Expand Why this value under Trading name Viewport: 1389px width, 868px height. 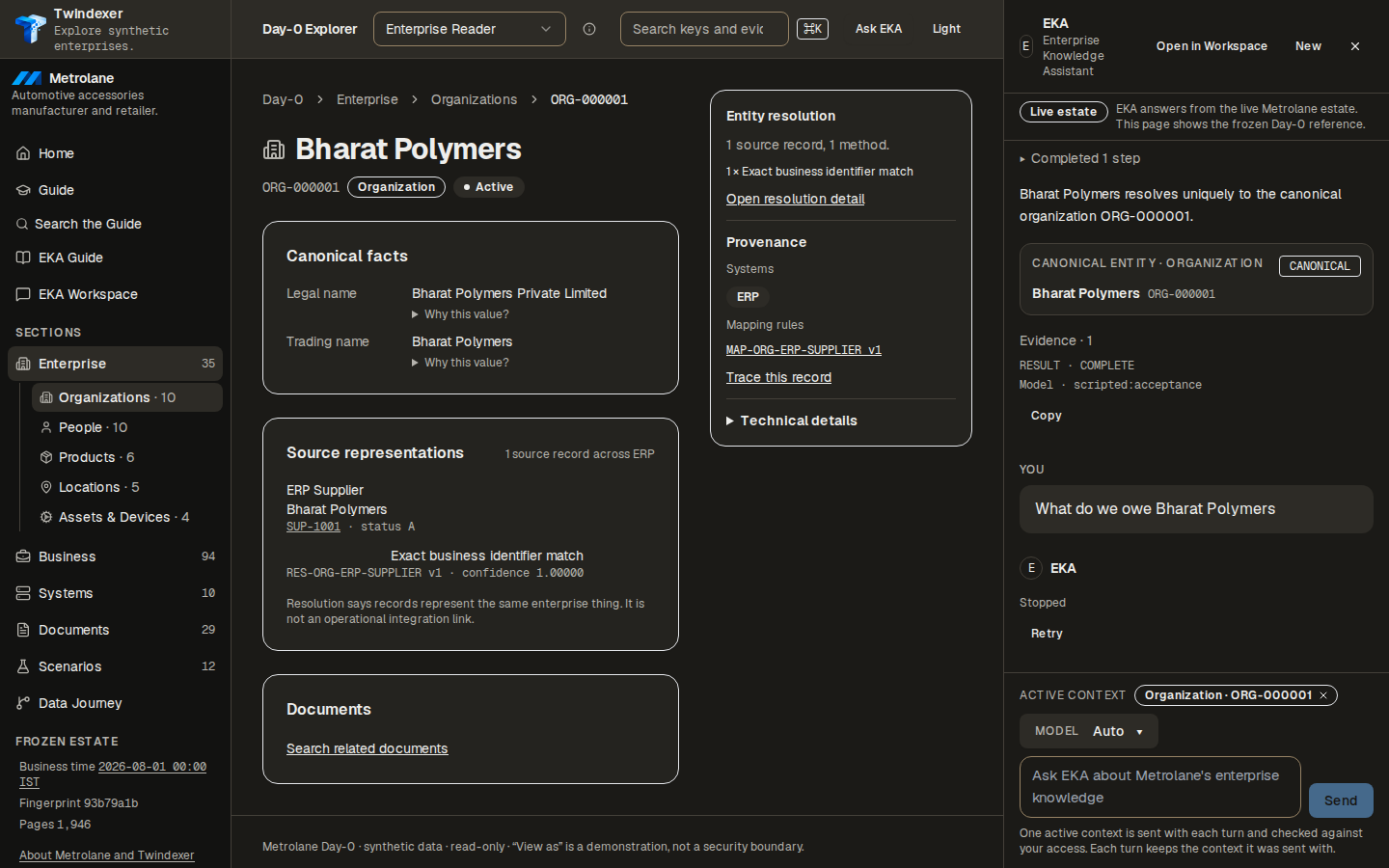tap(460, 363)
